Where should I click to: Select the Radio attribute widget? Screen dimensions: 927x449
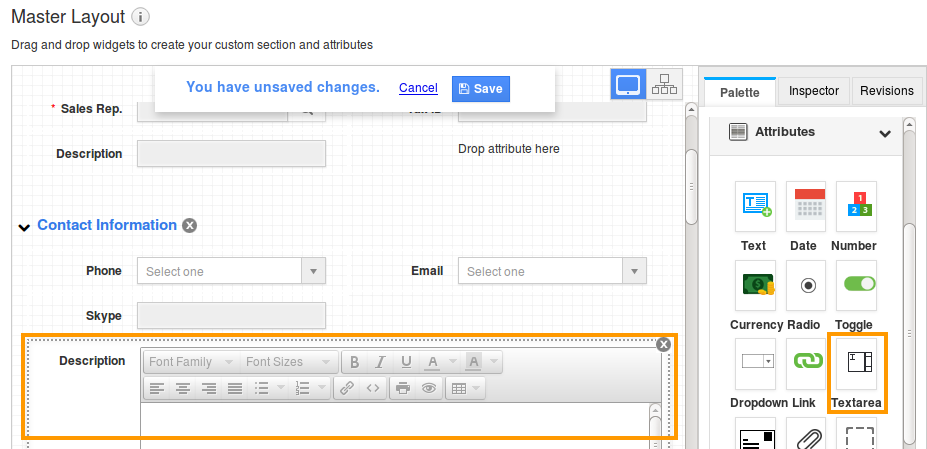[x=805, y=285]
